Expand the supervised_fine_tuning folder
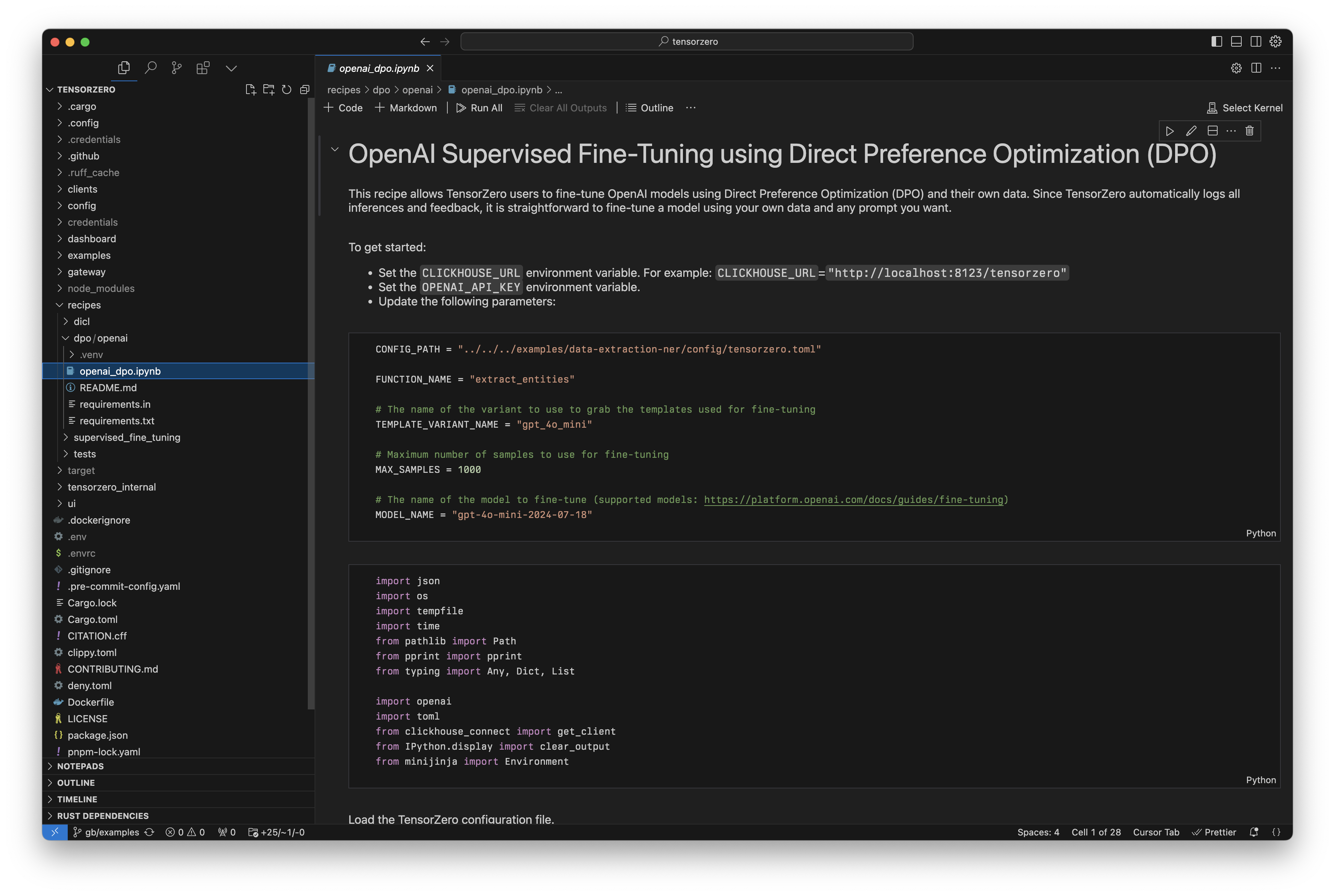1335x896 pixels. point(126,437)
